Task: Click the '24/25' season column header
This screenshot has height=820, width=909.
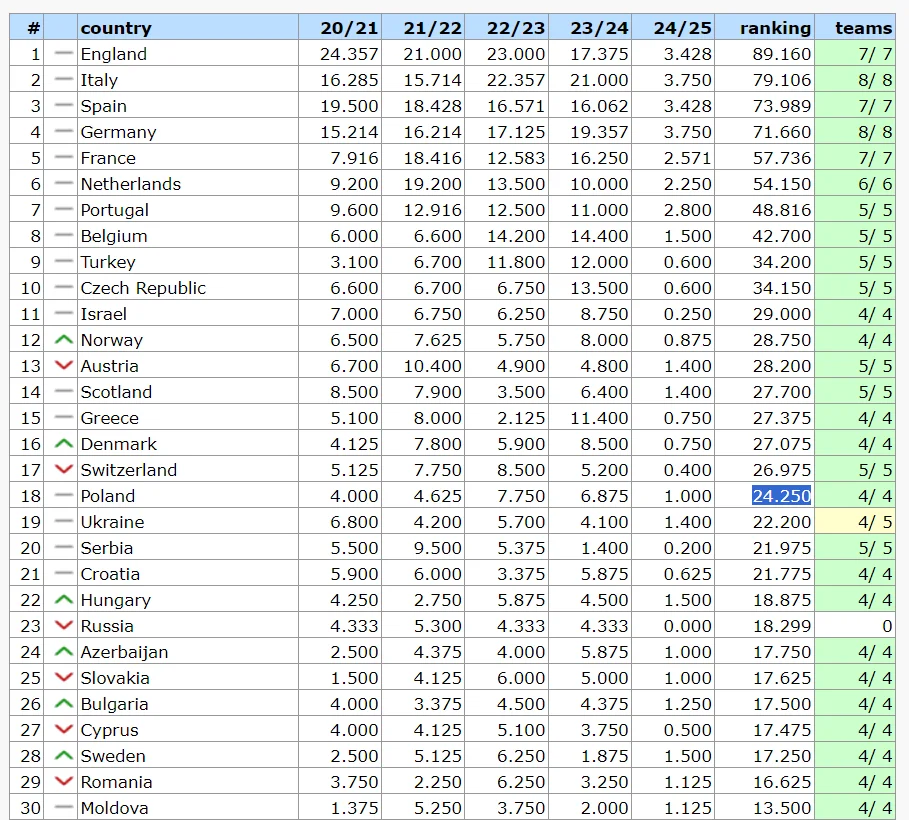Action: [x=682, y=28]
